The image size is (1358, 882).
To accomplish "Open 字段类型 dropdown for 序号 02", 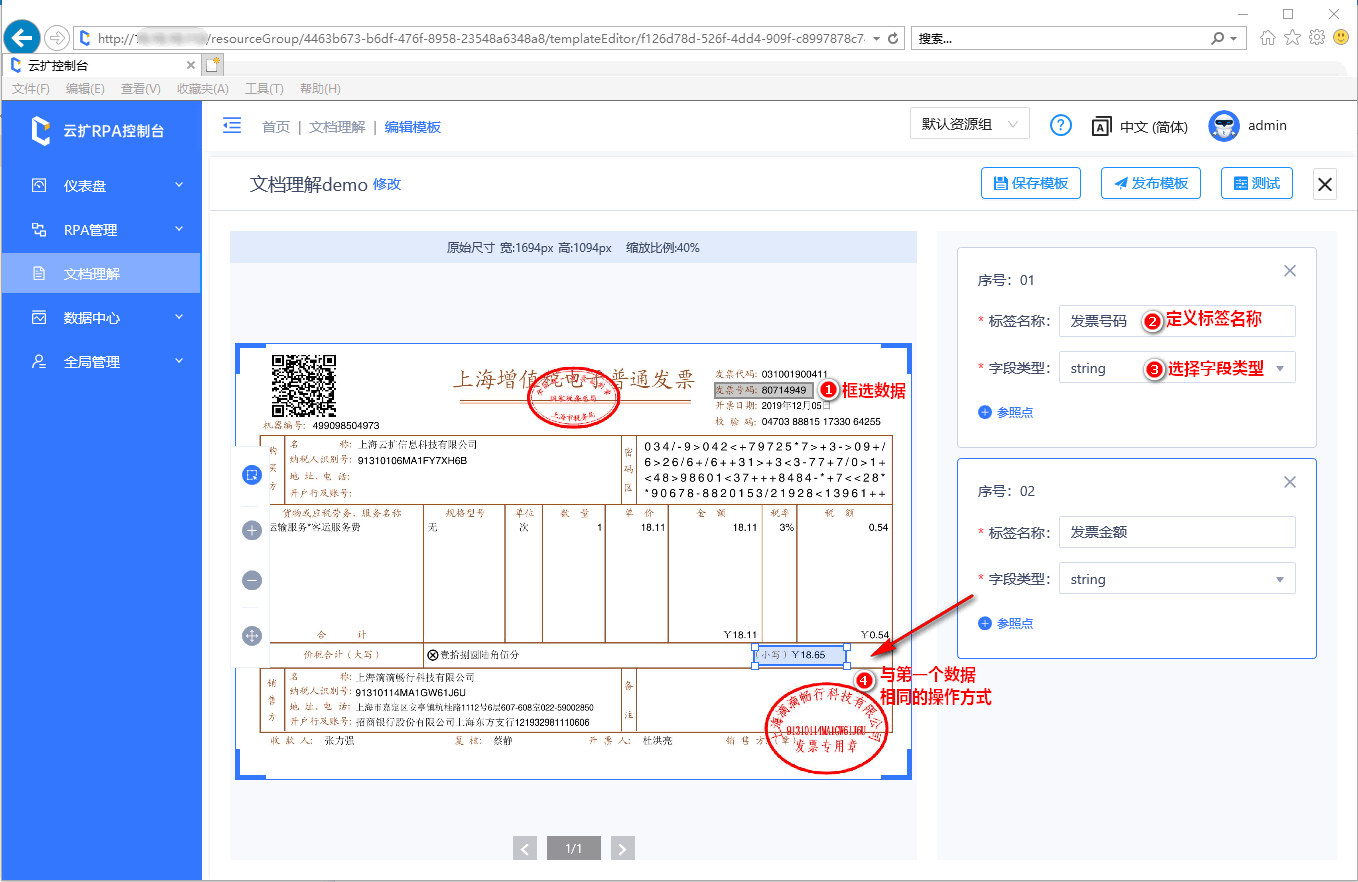I will point(1177,579).
